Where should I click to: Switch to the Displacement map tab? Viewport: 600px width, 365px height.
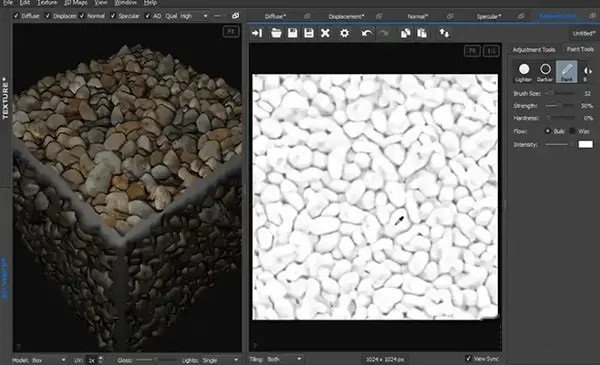tap(346, 16)
